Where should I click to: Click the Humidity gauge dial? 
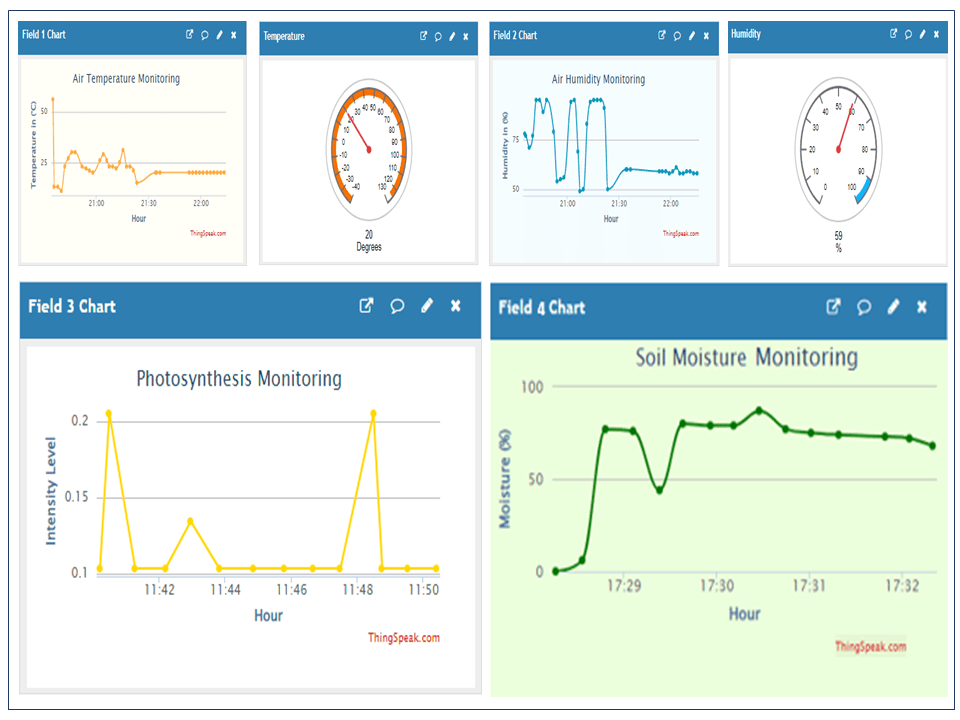click(x=838, y=149)
